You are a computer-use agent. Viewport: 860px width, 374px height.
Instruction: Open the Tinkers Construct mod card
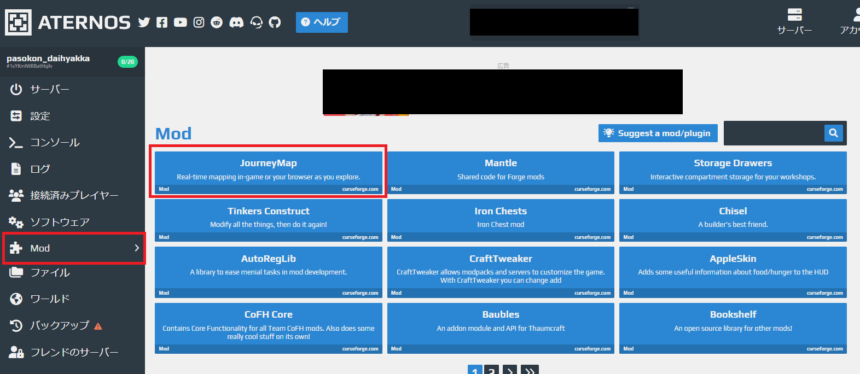[269, 220]
